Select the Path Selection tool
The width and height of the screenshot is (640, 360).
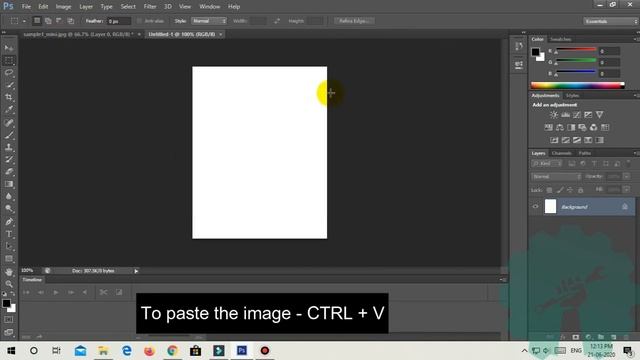point(9,247)
